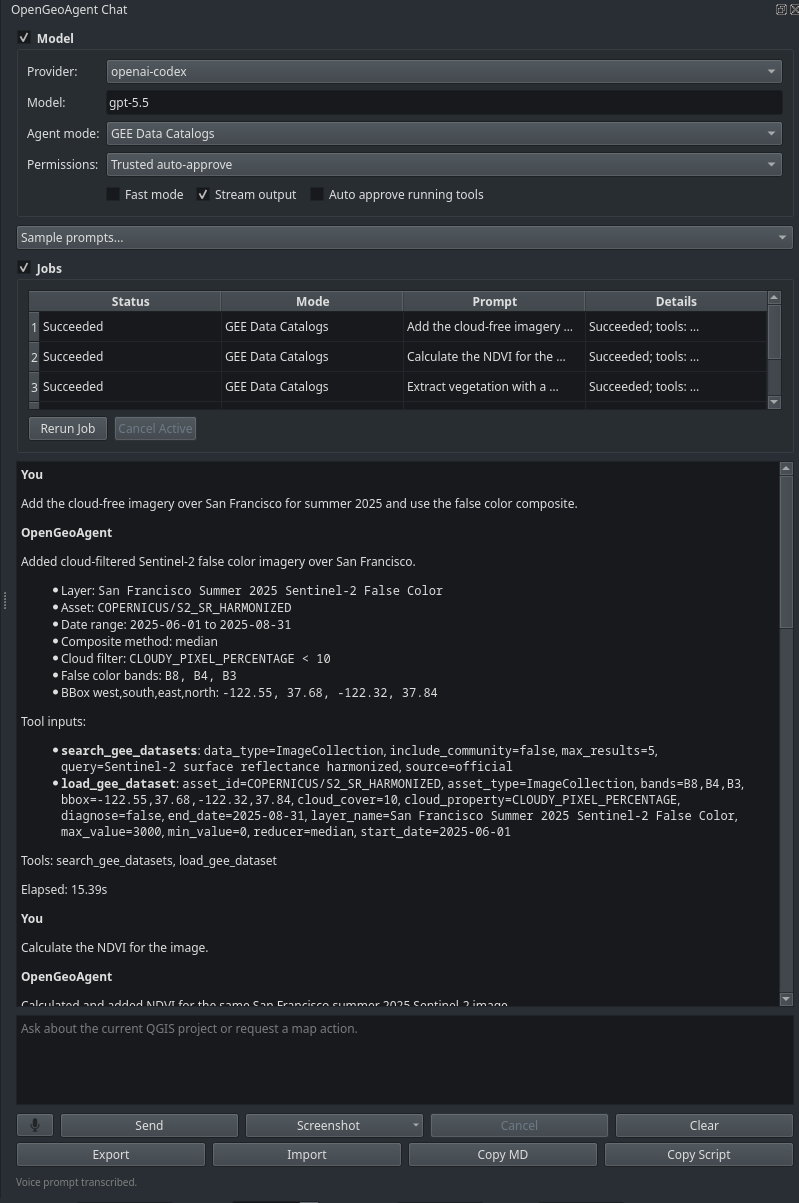Click the Rerun Job button
The width and height of the screenshot is (799, 1203).
coord(68,428)
